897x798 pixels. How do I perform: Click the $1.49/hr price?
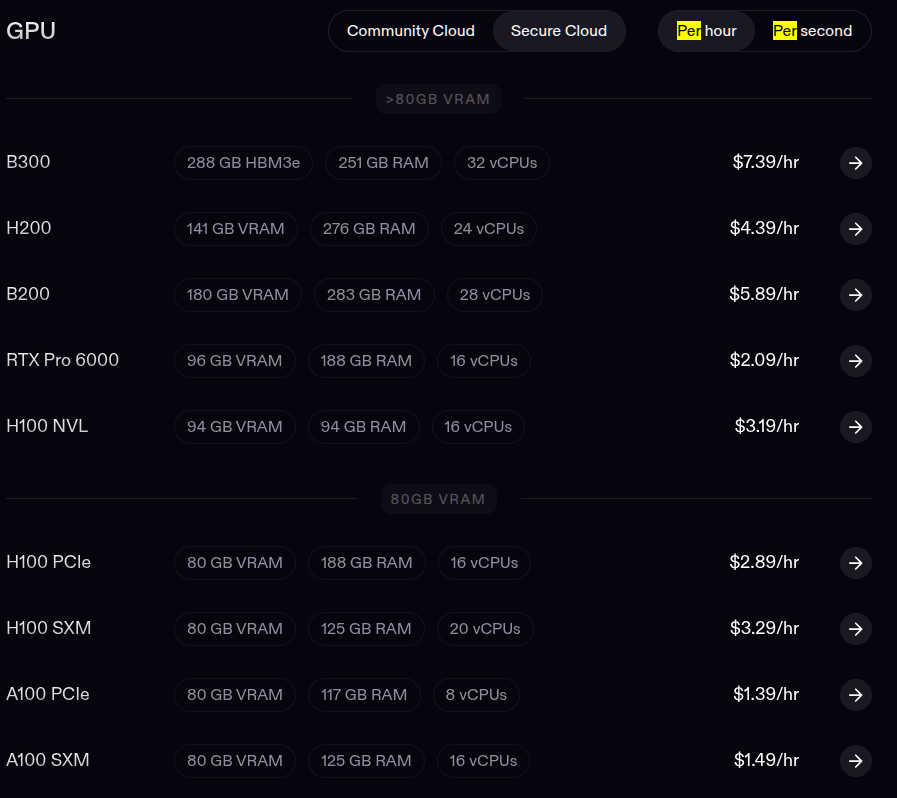click(766, 760)
